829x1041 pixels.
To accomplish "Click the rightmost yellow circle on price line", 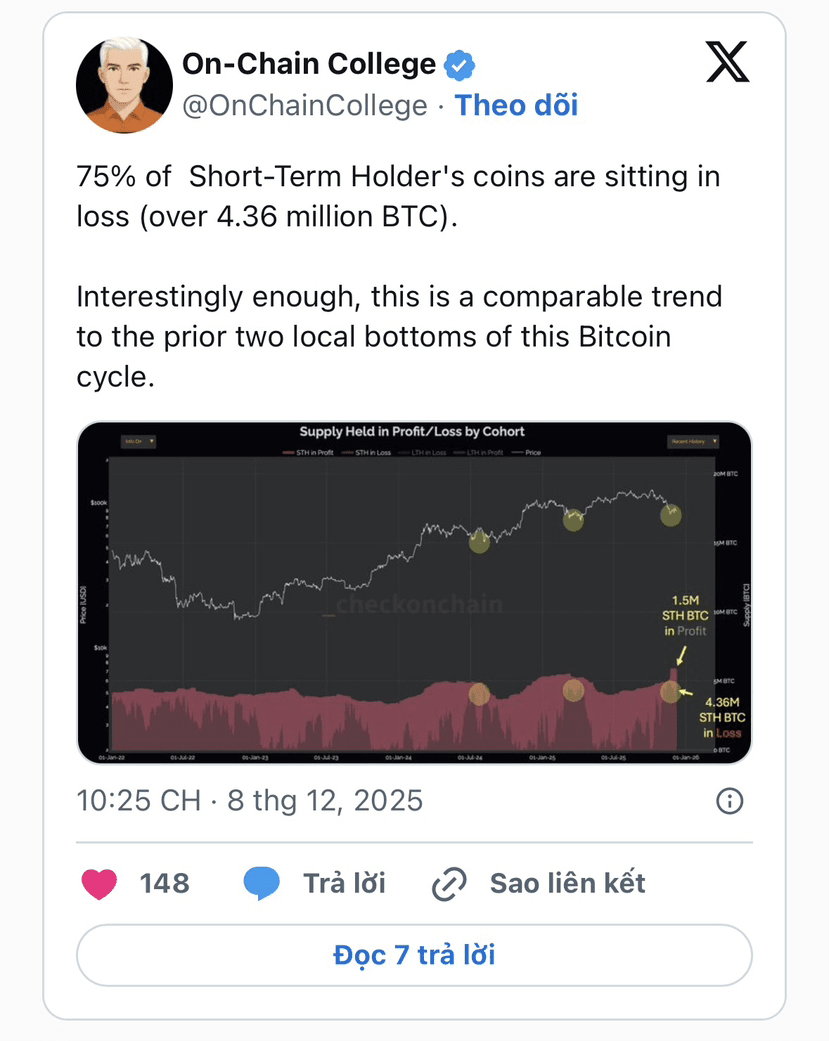I will coord(671,515).
